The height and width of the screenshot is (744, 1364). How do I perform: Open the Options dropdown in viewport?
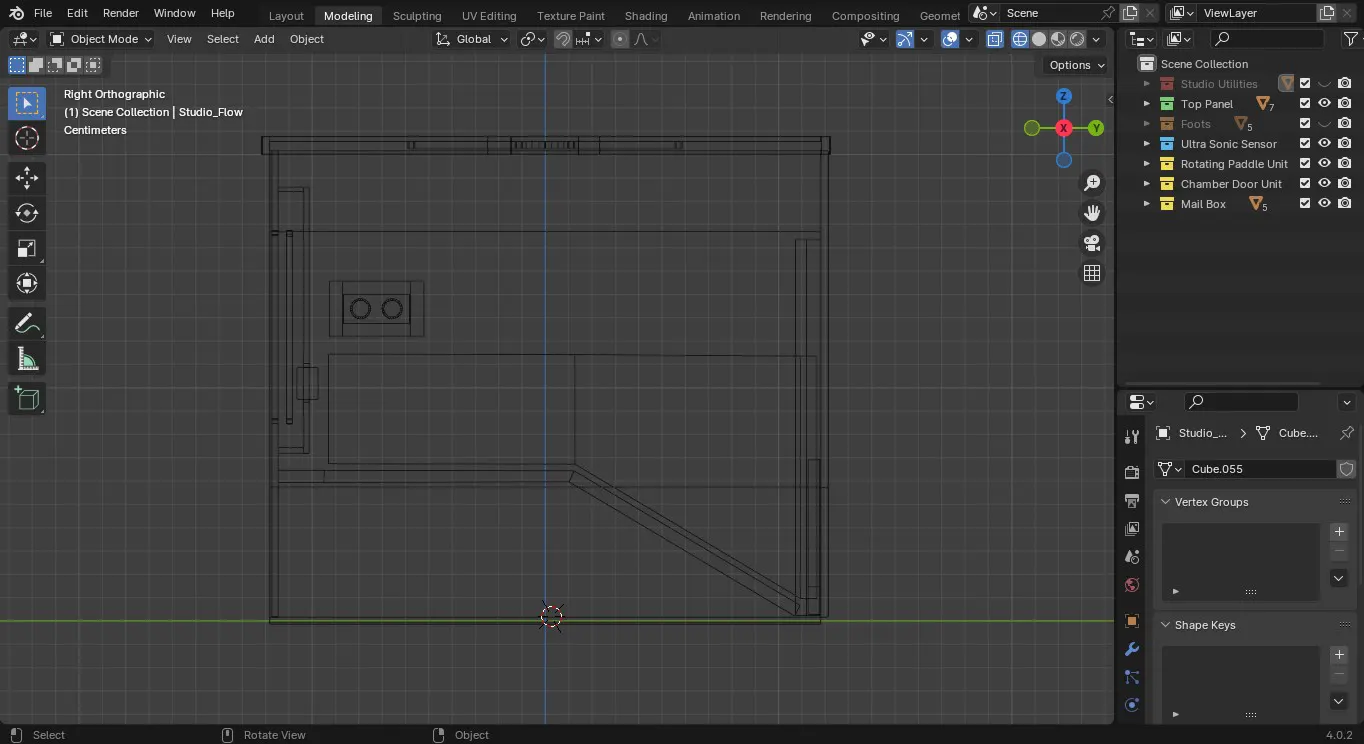[1076, 65]
